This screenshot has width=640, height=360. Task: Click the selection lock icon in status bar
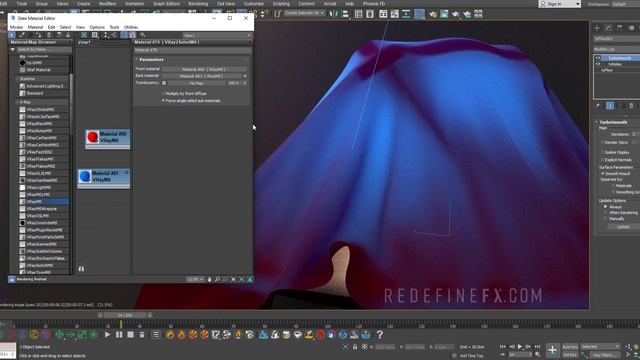[x=355, y=347]
